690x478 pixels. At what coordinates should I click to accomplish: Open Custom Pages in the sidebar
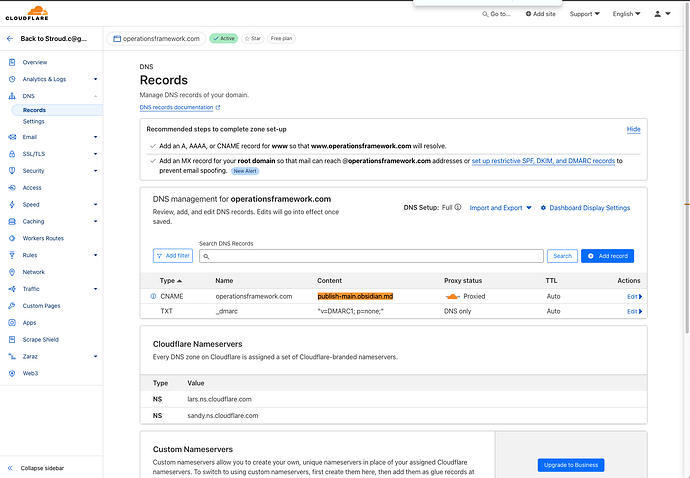click(41, 305)
